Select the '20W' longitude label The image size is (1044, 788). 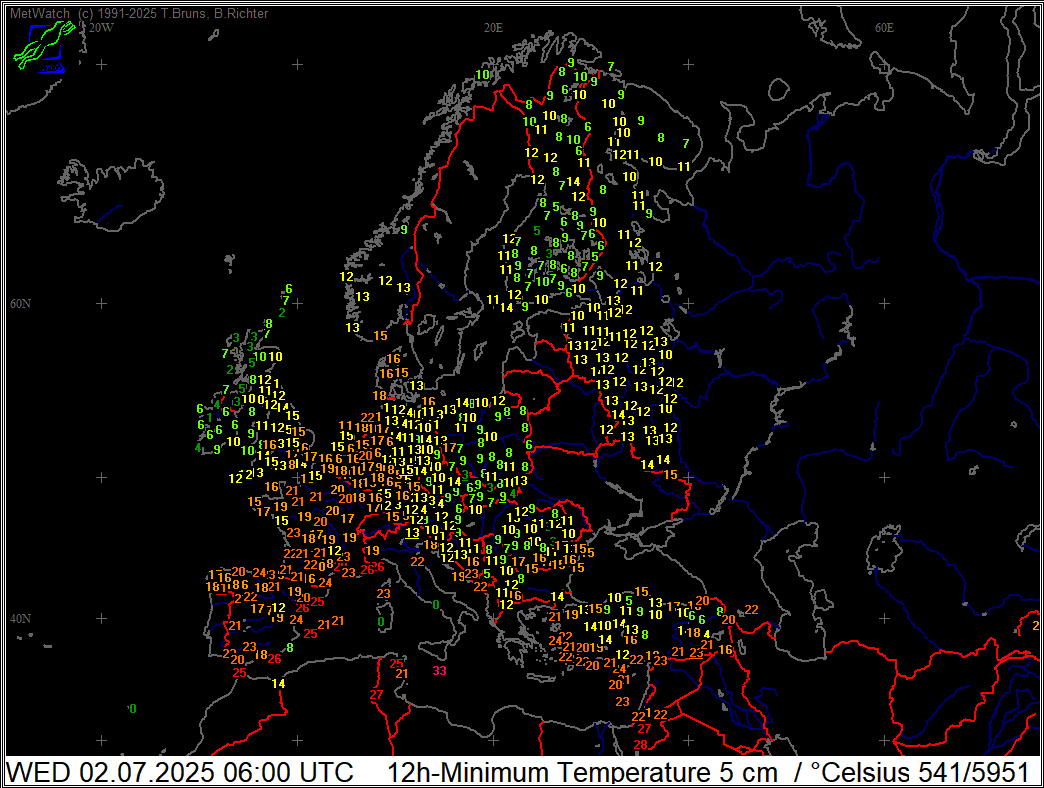[101, 28]
